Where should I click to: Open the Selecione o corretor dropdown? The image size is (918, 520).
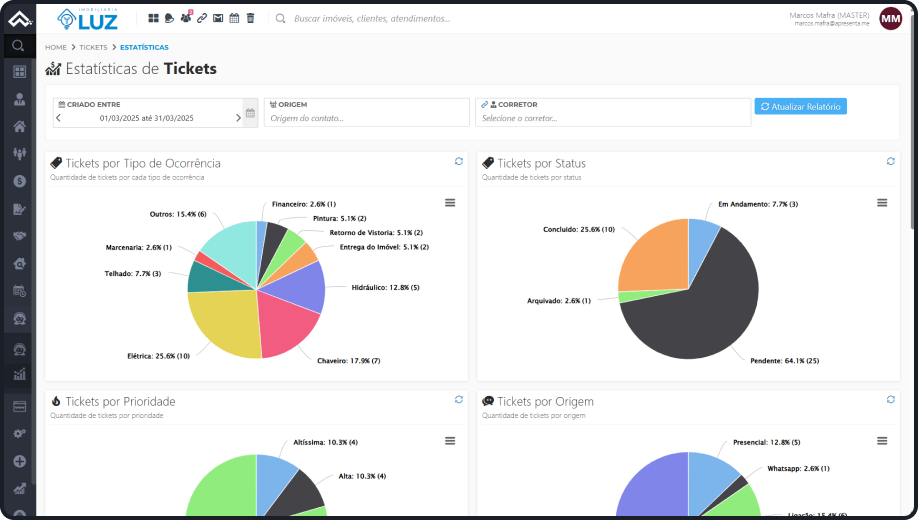613,112
